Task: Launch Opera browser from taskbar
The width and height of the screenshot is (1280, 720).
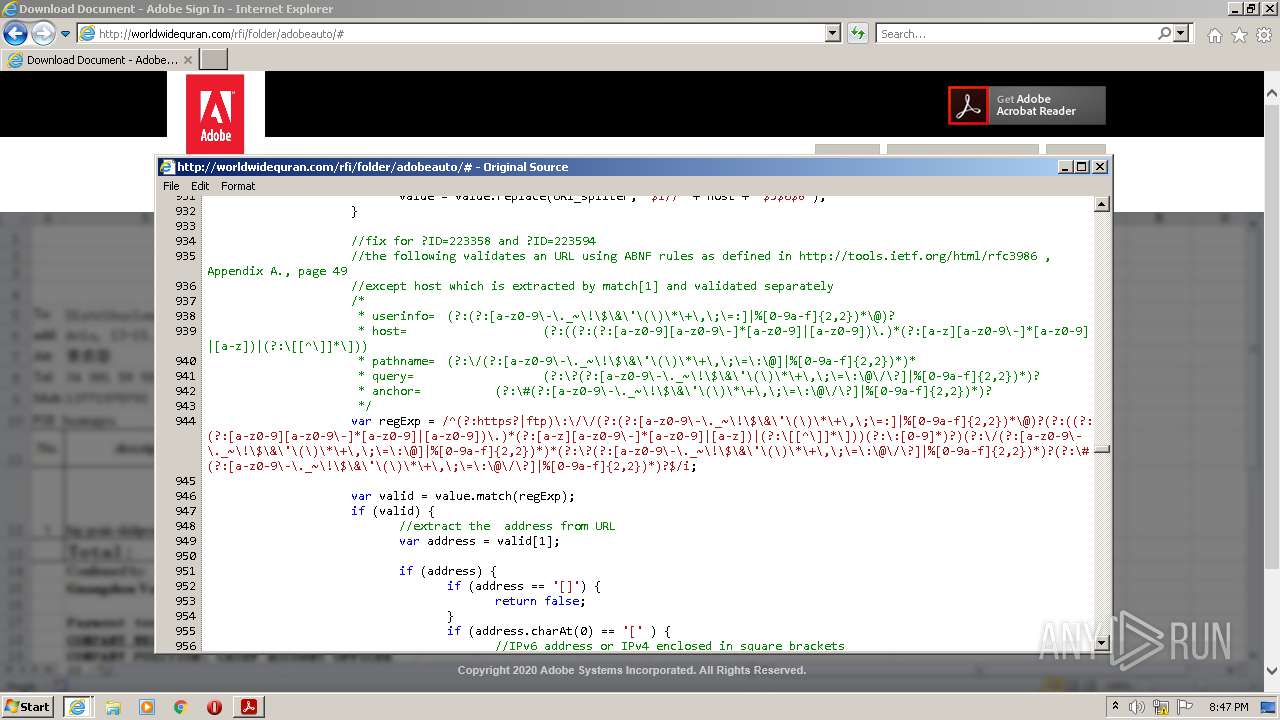Action: (x=214, y=707)
